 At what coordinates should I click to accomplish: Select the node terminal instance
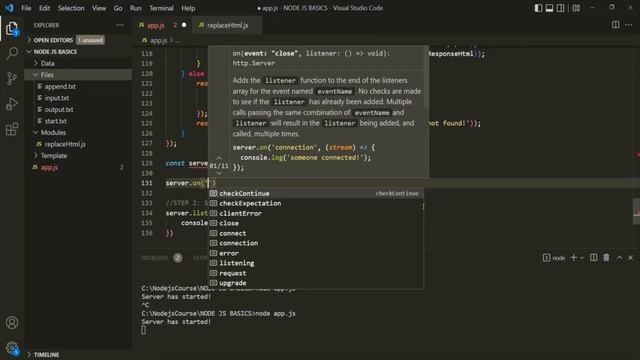pos(554,258)
